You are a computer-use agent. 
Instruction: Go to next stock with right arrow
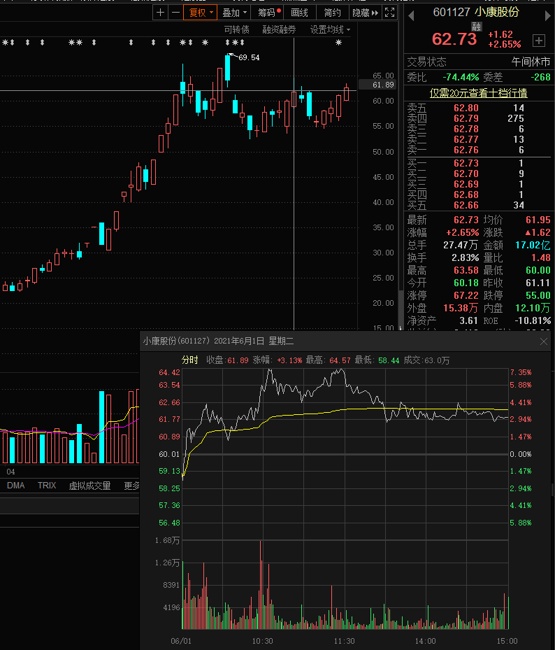(548, 16)
